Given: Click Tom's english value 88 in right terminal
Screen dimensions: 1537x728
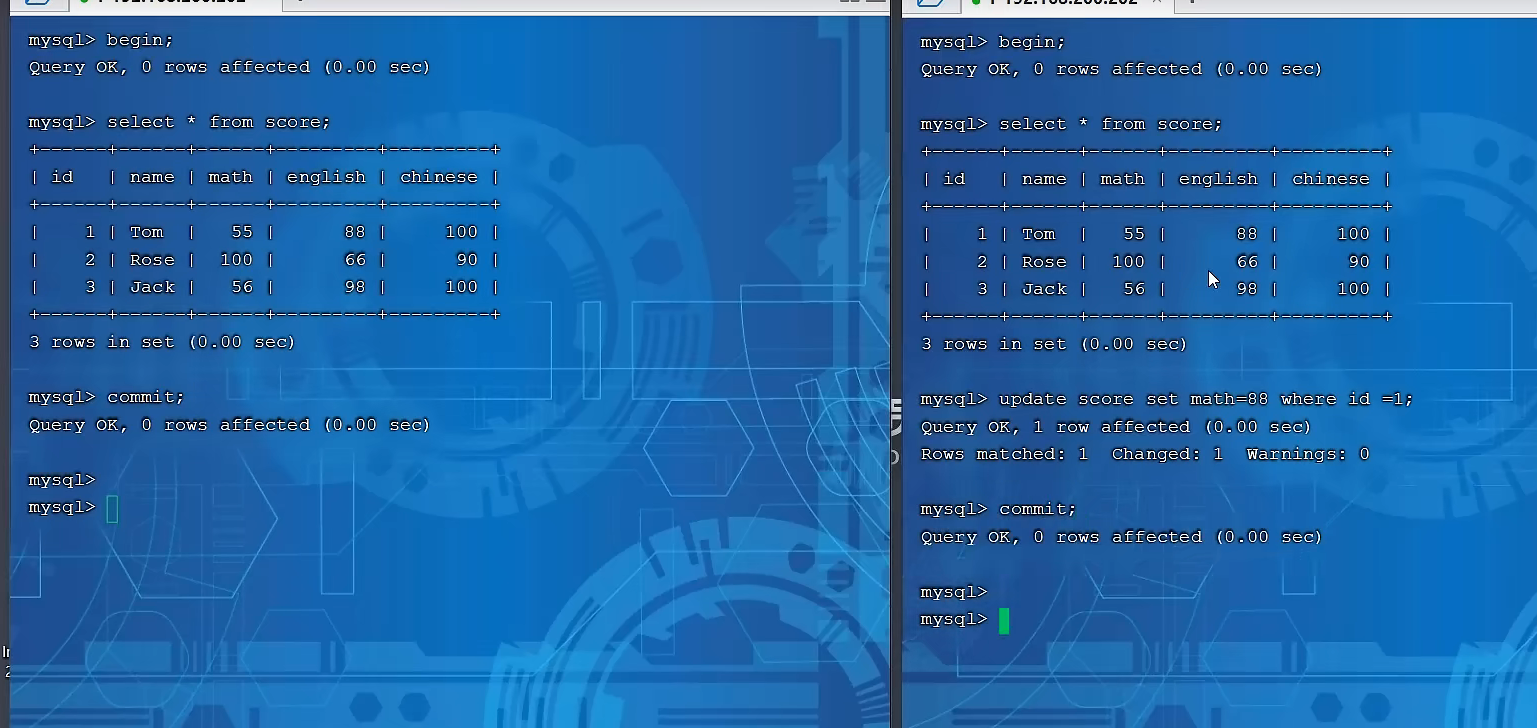Looking at the screenshot, I should click(x=1246, y=234).
